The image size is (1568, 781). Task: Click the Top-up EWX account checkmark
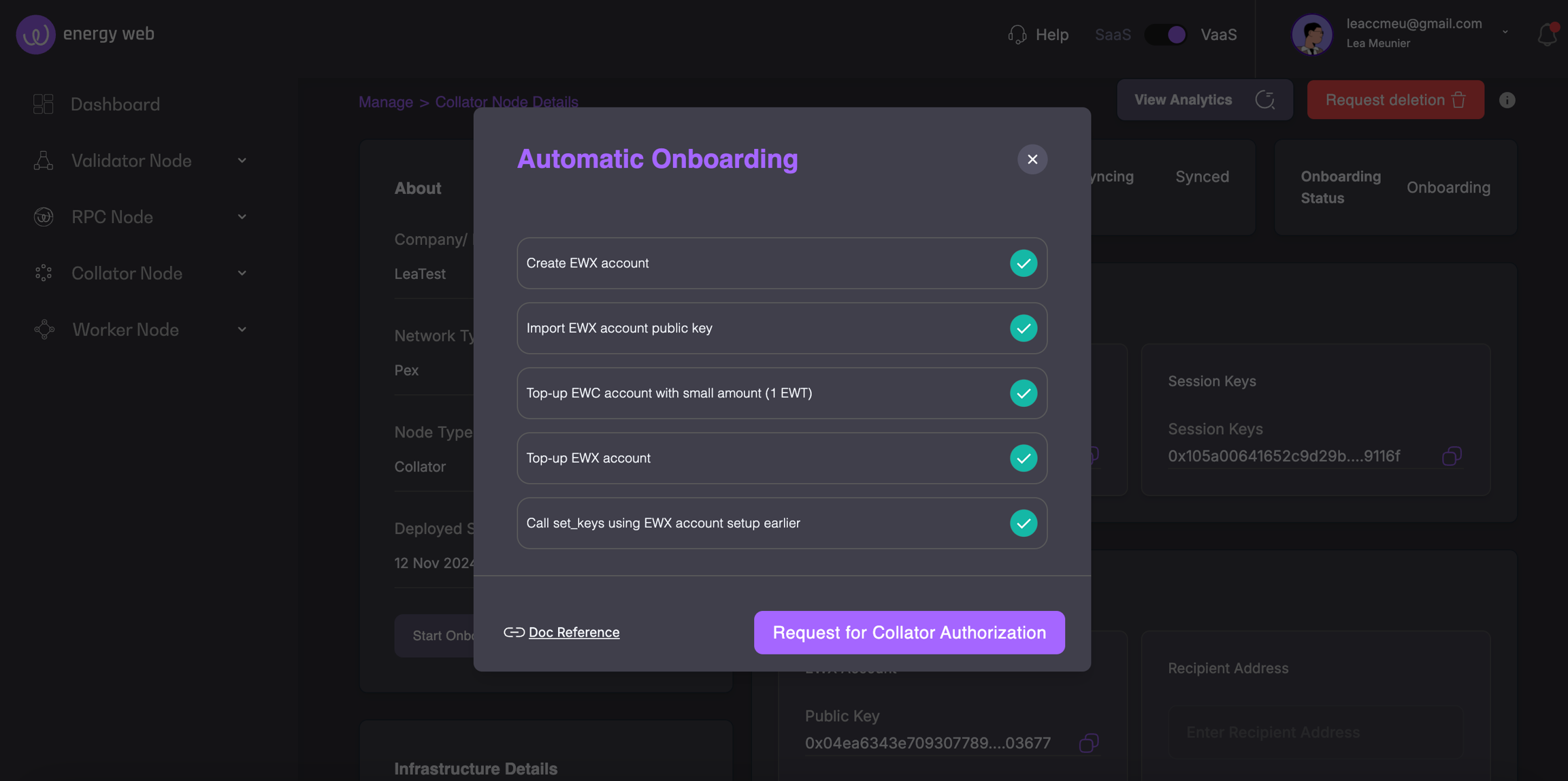1023,459
